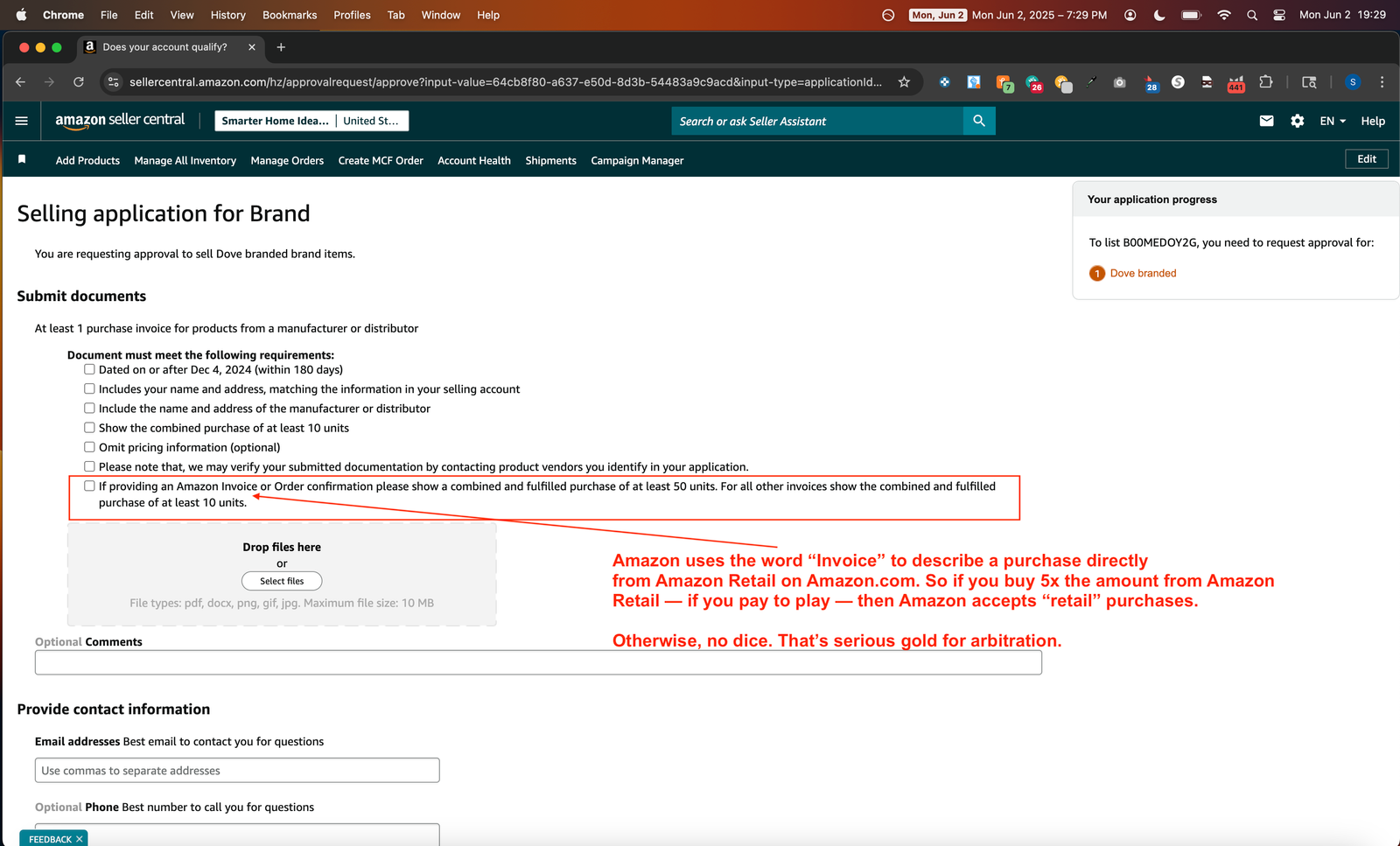Viewport: 1400px width, 846px height.
Task: Click the search magnifier button in Seller Central
Action: tap(979, 121)
